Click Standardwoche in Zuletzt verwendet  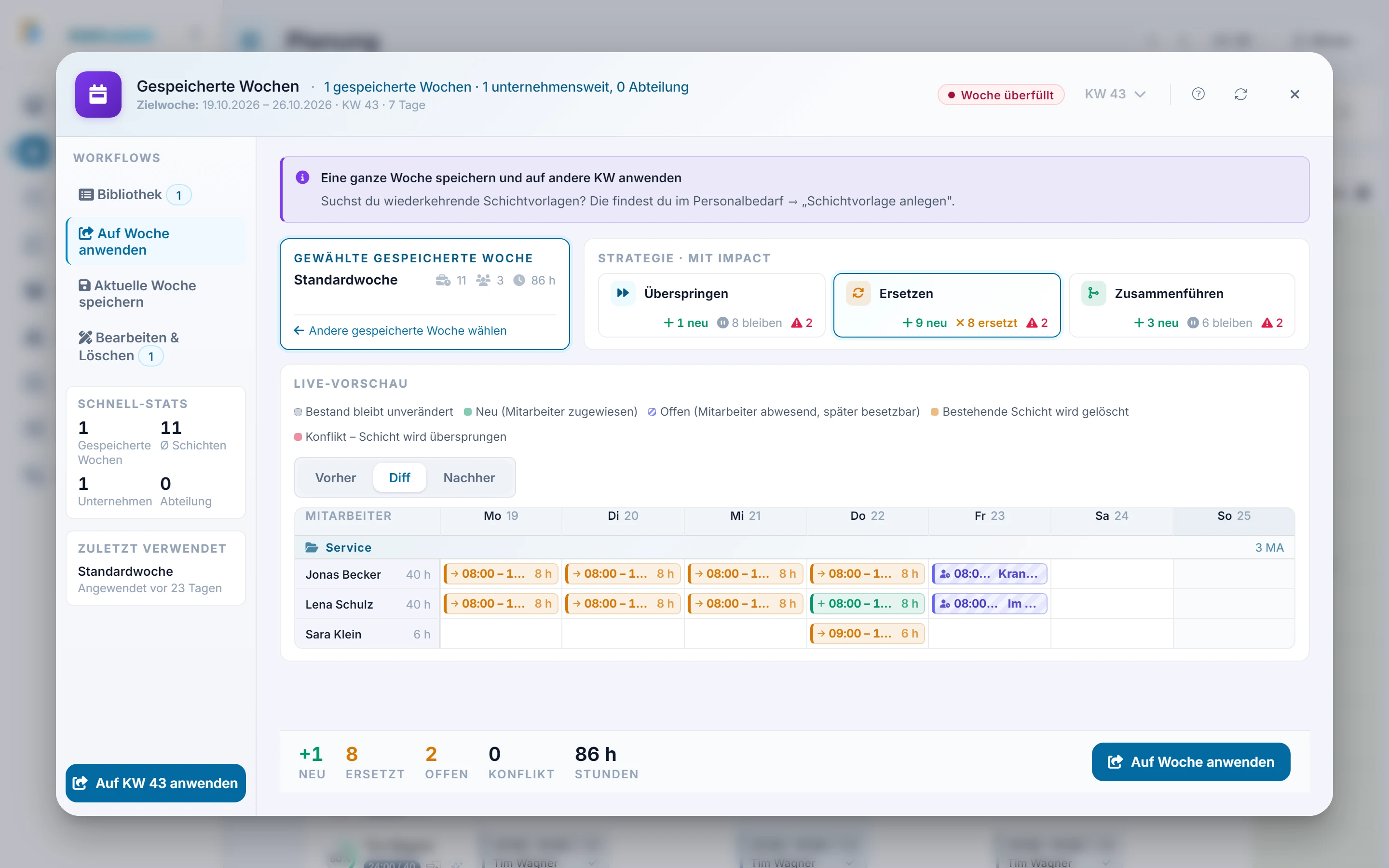[125, 571]
